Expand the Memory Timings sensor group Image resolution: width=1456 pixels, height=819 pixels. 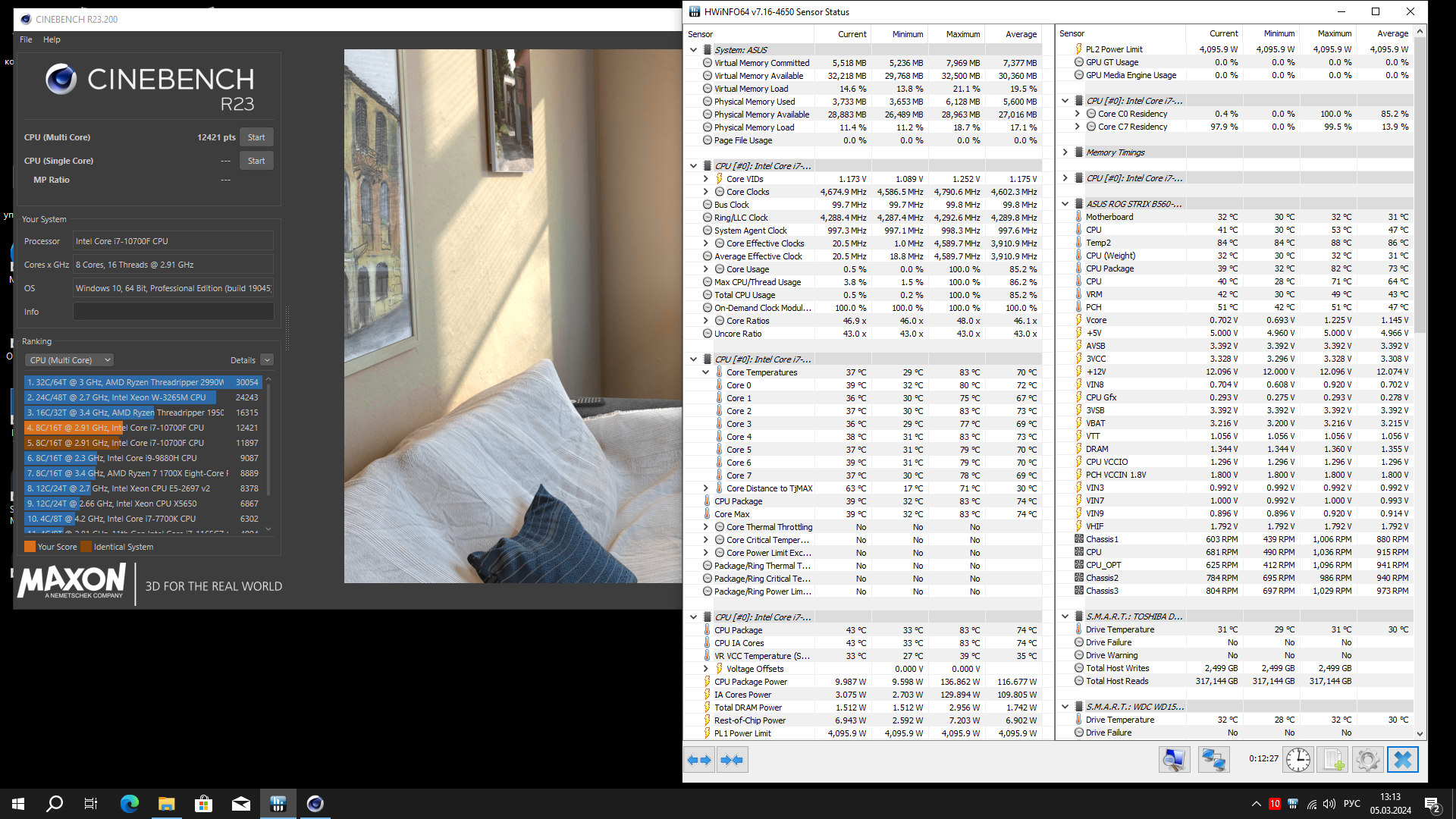point(1065,152)
